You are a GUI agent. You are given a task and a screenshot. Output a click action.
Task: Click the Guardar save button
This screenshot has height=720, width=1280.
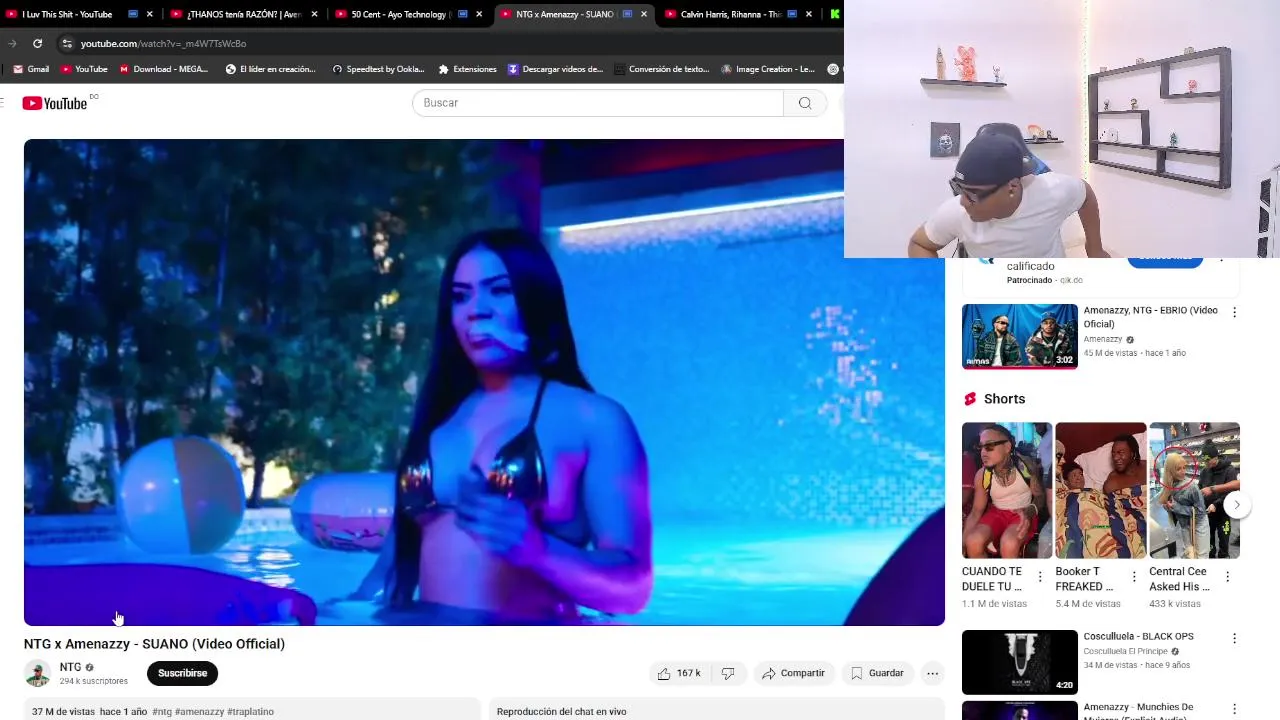[877, 673]
